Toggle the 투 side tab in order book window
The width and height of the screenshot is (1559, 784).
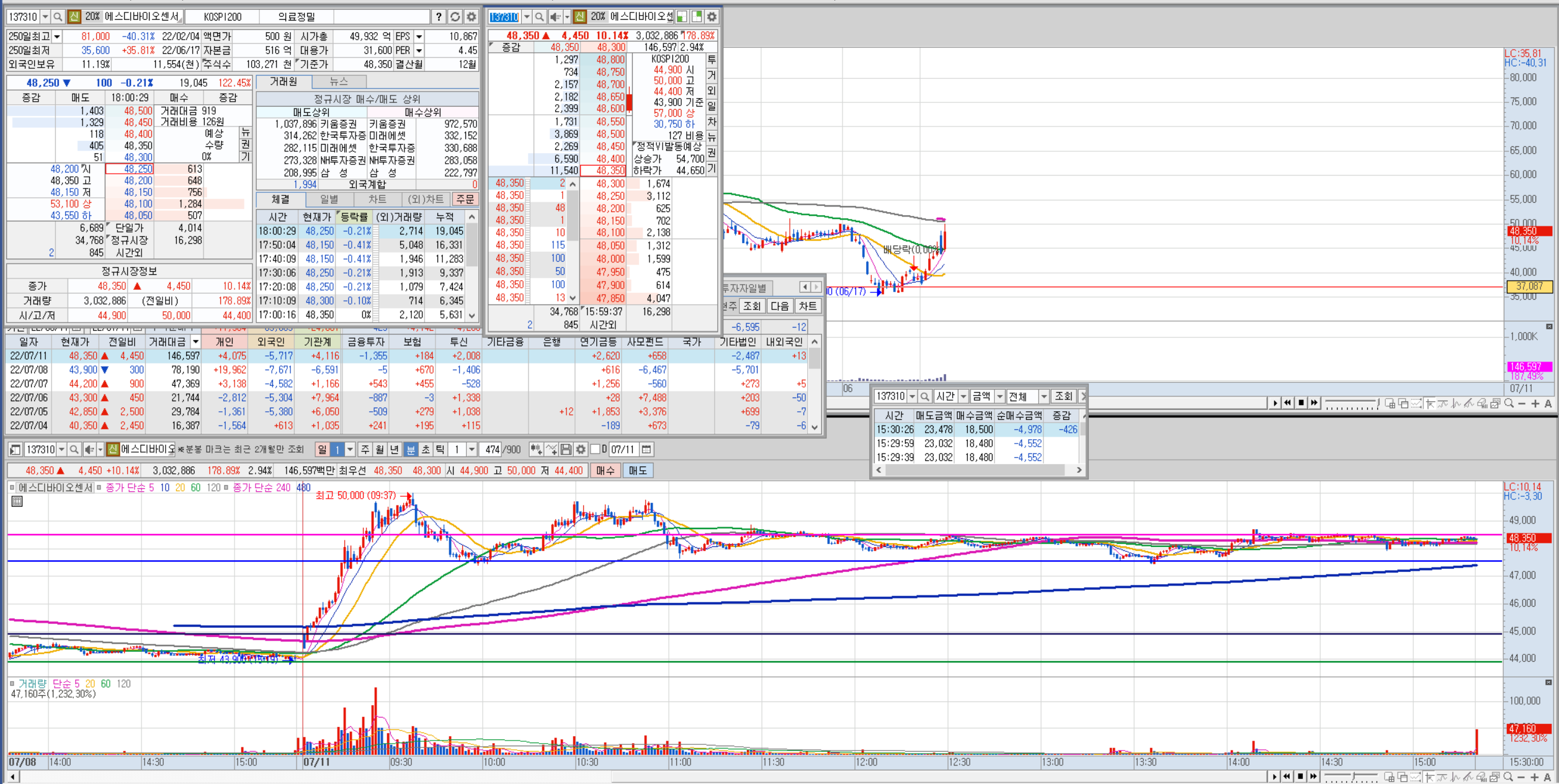tap(712, 60)
